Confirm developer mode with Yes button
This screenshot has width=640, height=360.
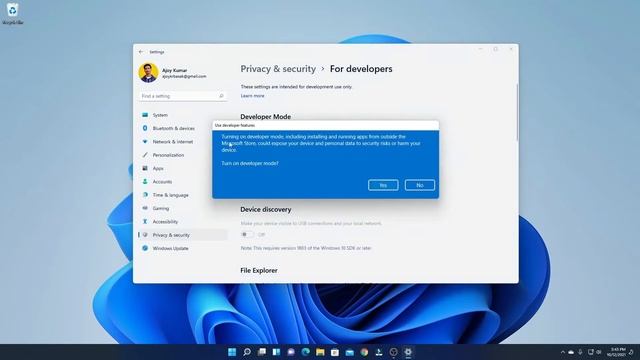pos(383,185)
